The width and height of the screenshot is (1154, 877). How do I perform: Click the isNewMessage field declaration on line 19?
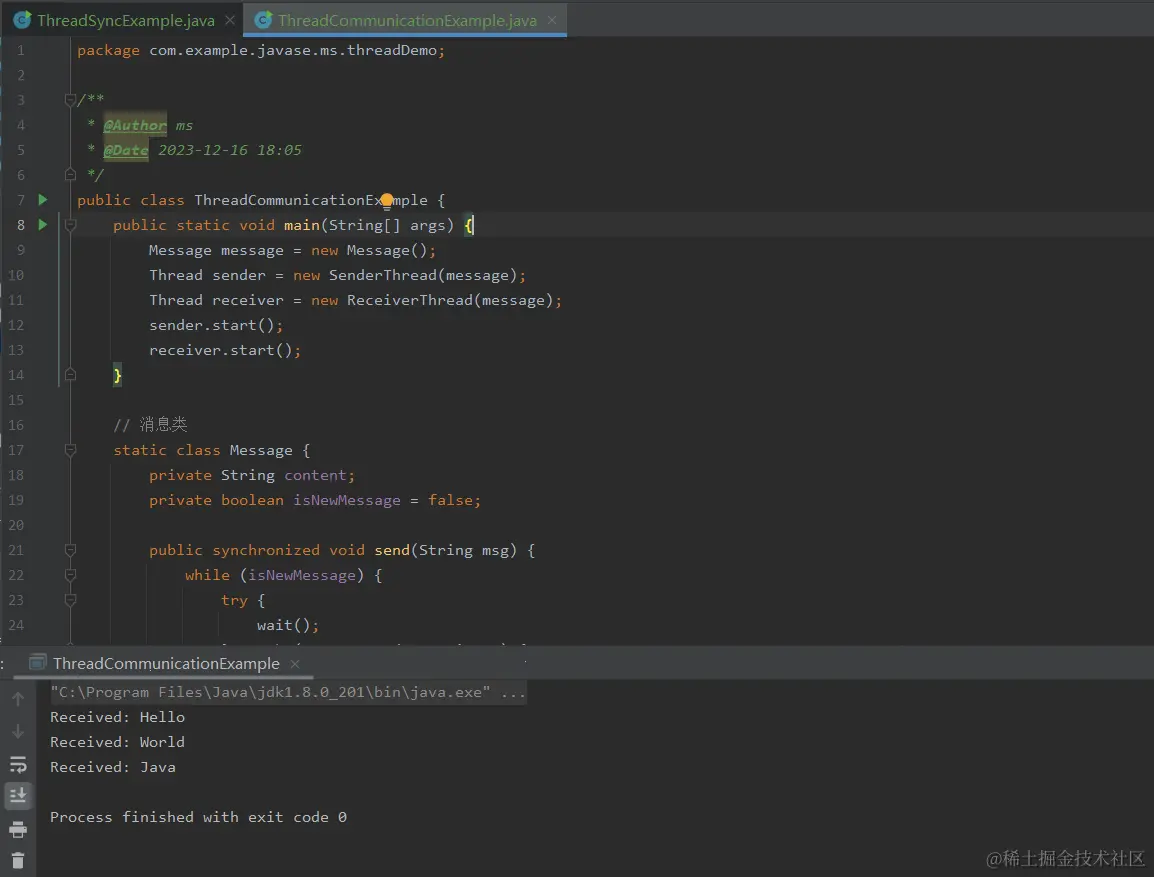pos(315,500)
